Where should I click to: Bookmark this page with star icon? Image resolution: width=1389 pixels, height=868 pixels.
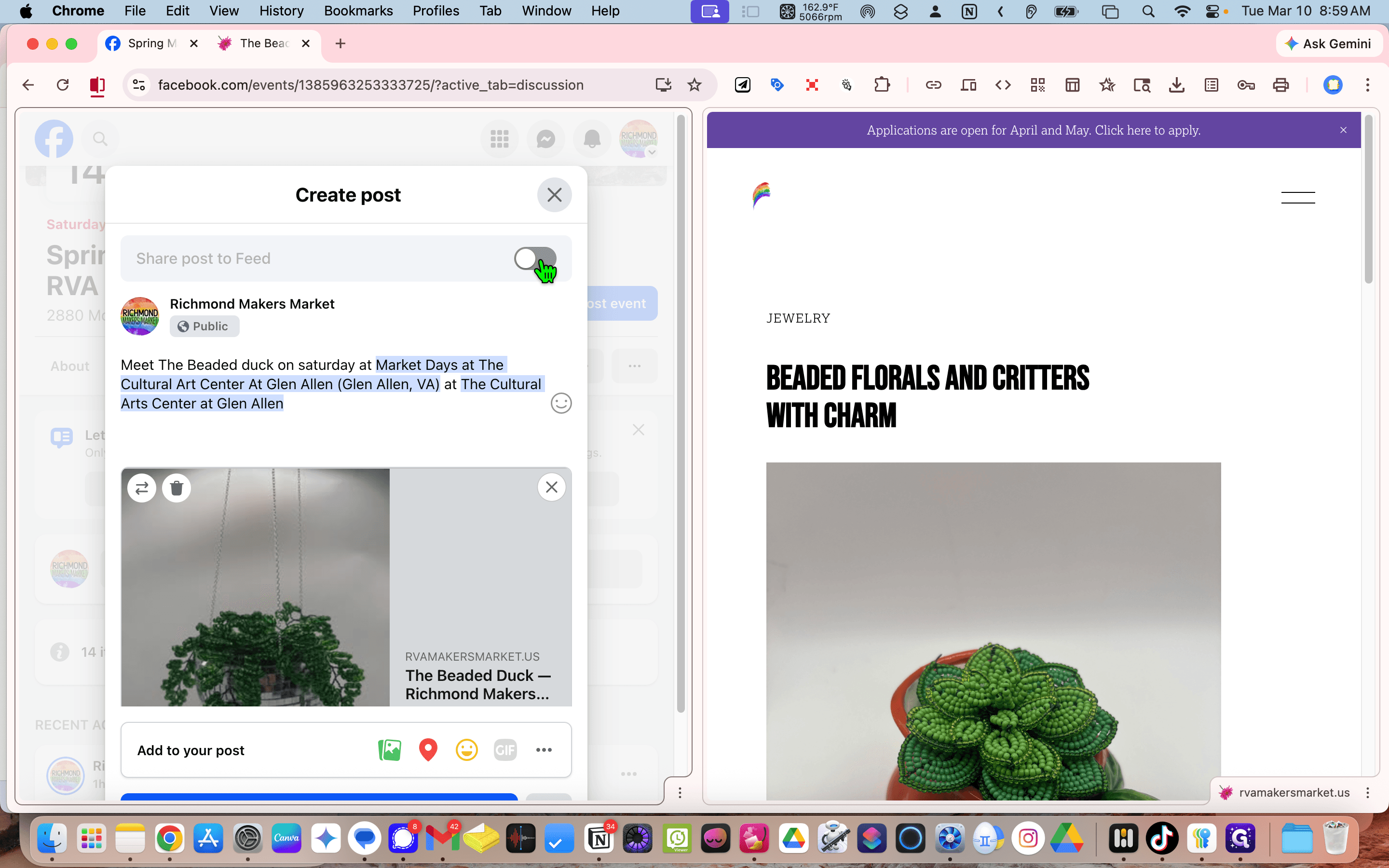(x=694, y=85)
